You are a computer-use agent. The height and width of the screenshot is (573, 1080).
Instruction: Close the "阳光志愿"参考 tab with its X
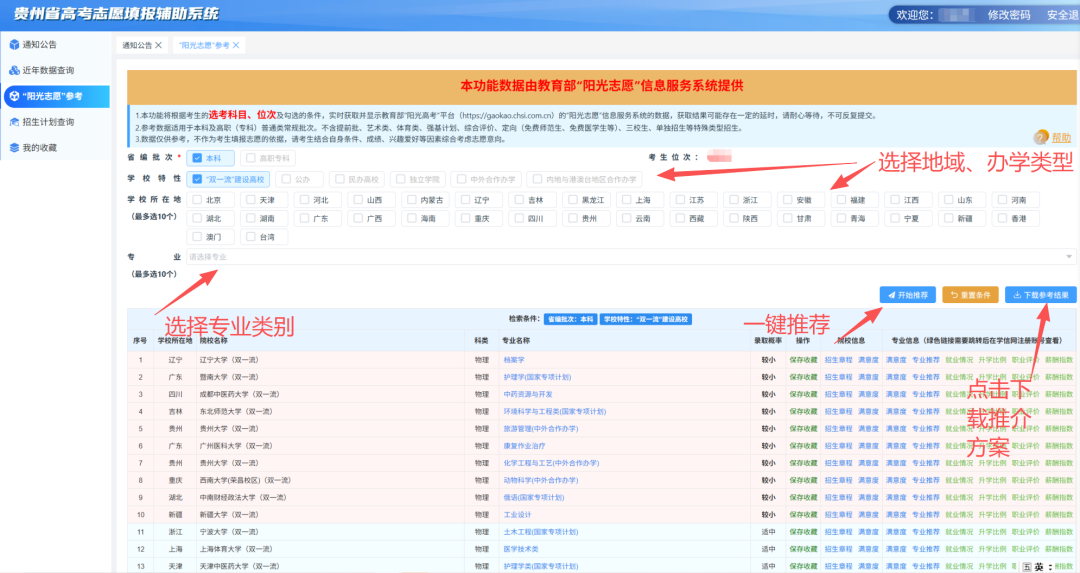pos(236,45)
